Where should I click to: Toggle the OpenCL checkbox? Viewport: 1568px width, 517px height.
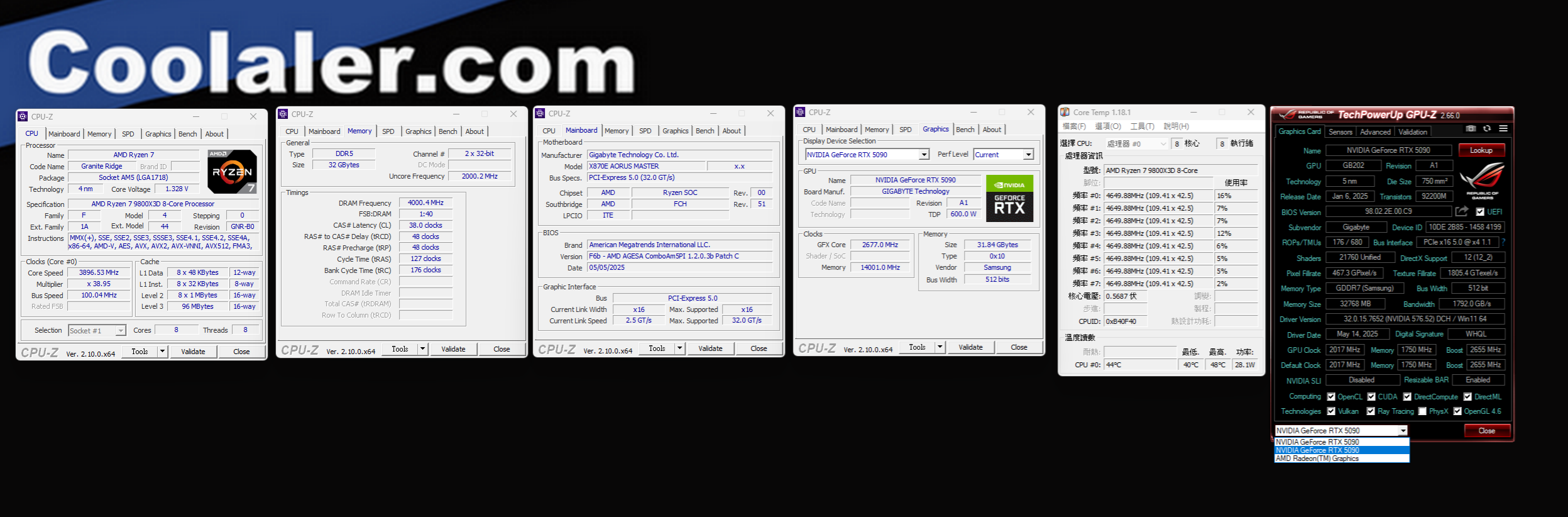[1331, 397]
